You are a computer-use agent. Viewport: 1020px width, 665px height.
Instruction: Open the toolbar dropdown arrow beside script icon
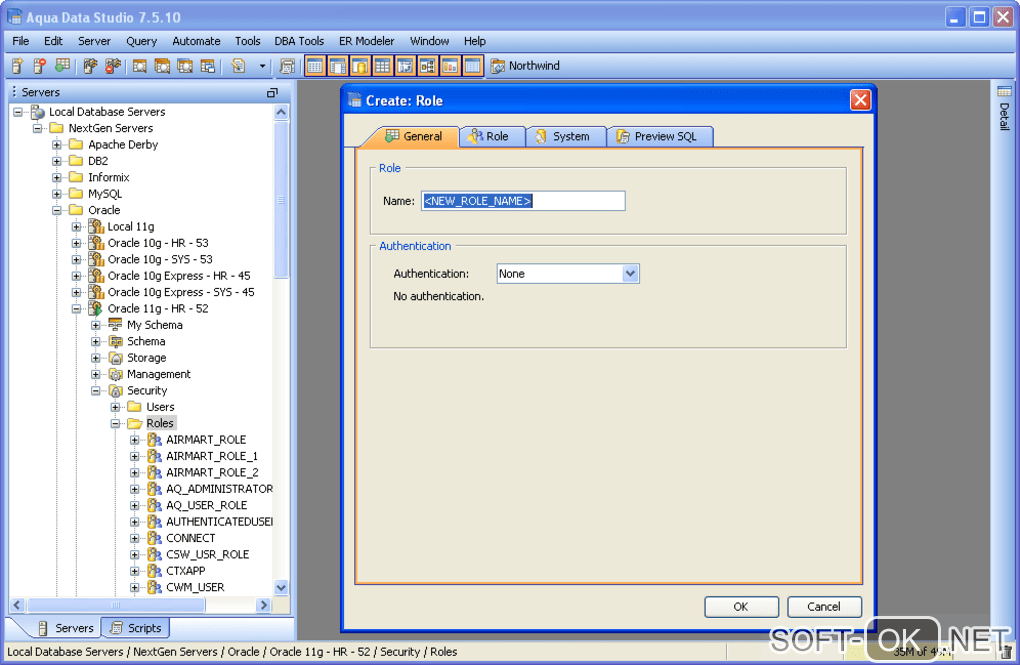click(x=262, y=66)
